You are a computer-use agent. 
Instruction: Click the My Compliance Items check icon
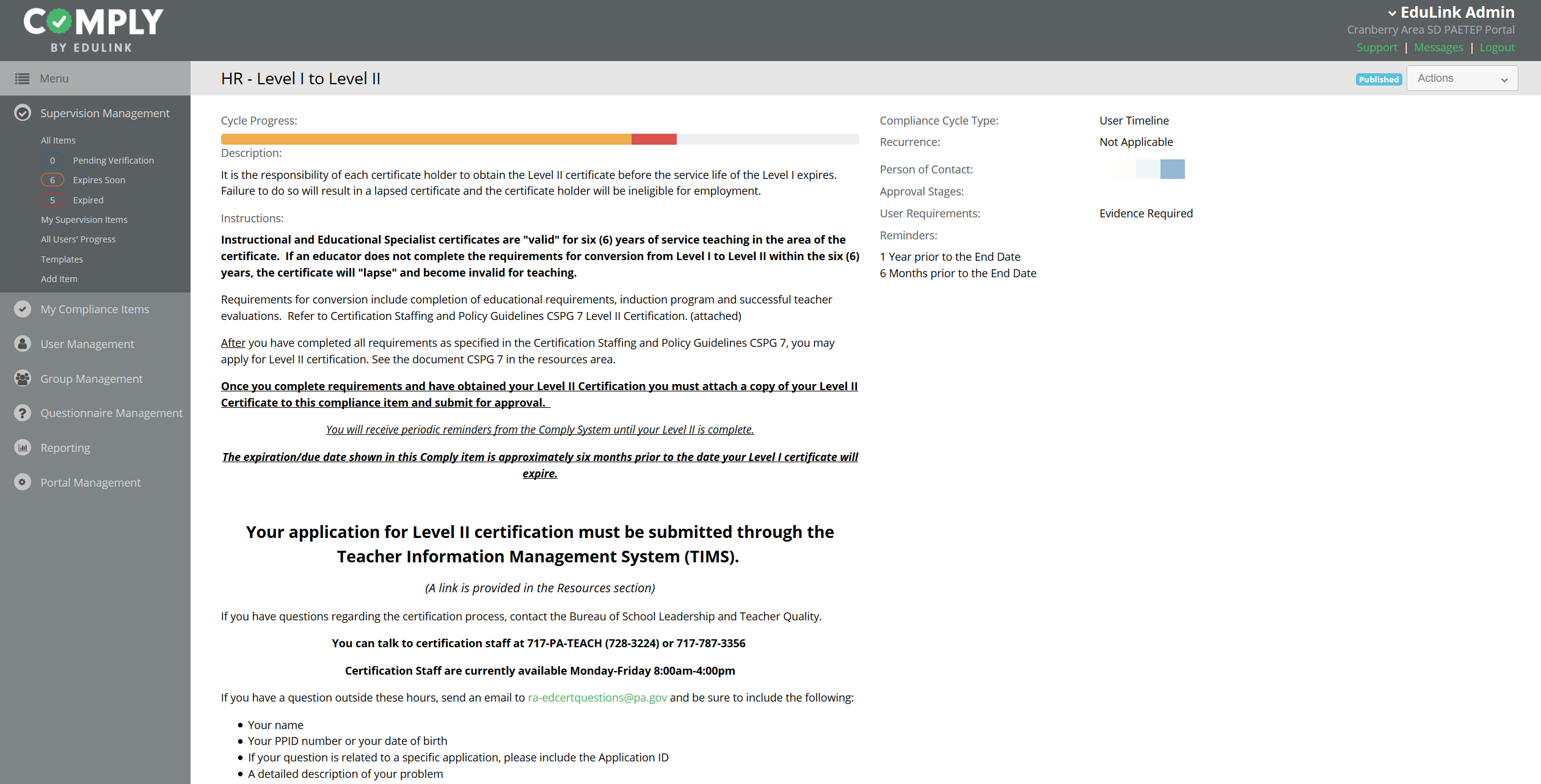tap(23, 309)
